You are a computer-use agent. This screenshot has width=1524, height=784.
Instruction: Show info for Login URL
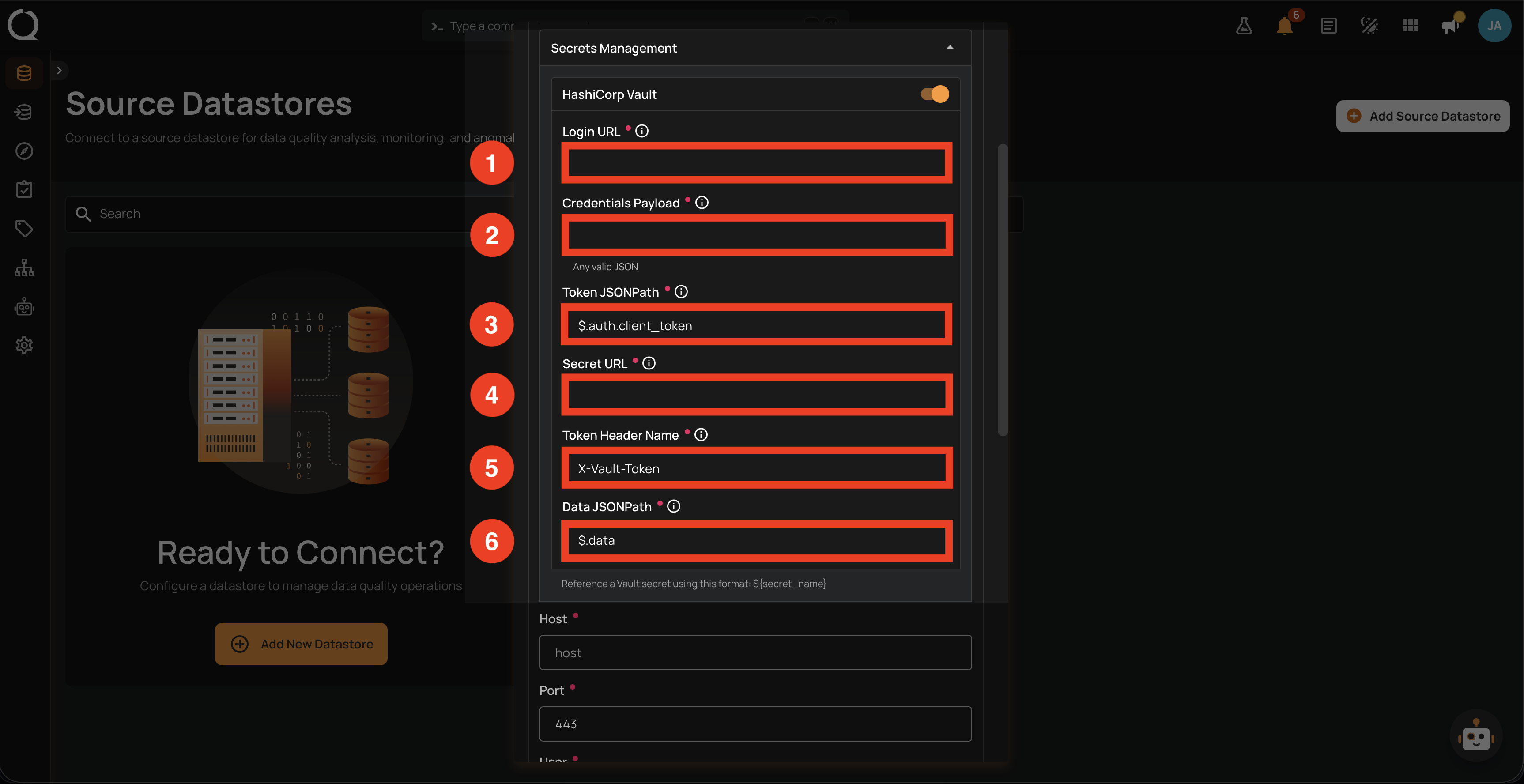coord(641,132)
